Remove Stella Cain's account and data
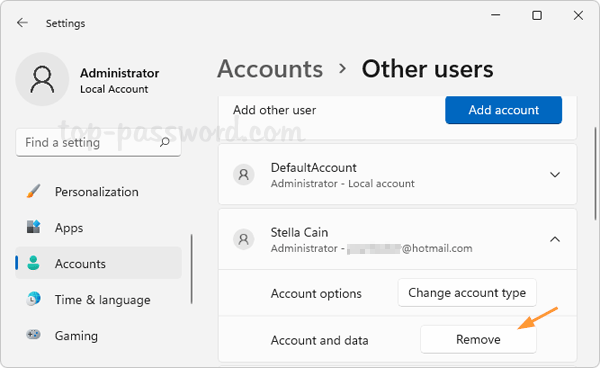The image size is (600, 368). click(478, 339)
